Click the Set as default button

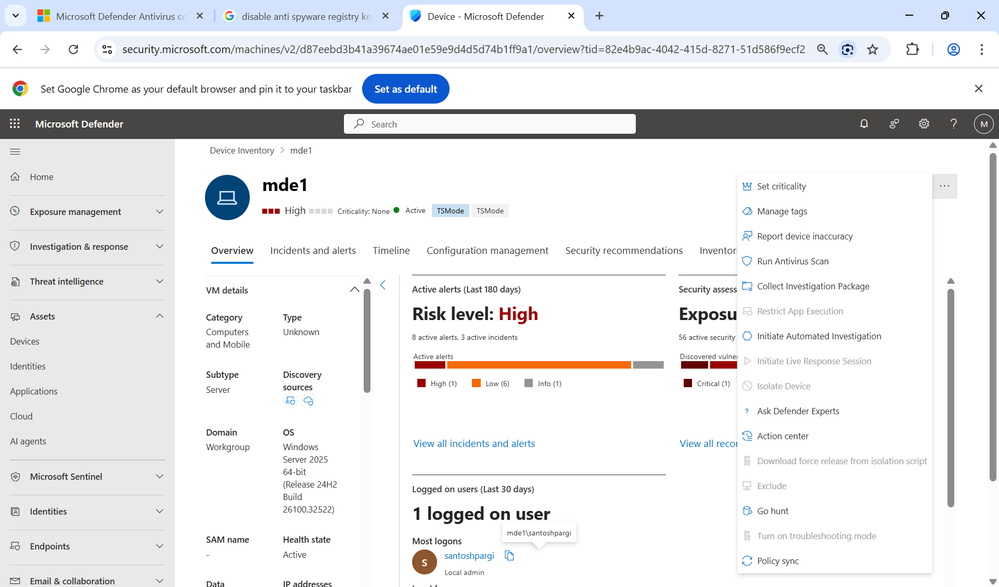click(x=405, y=88)
